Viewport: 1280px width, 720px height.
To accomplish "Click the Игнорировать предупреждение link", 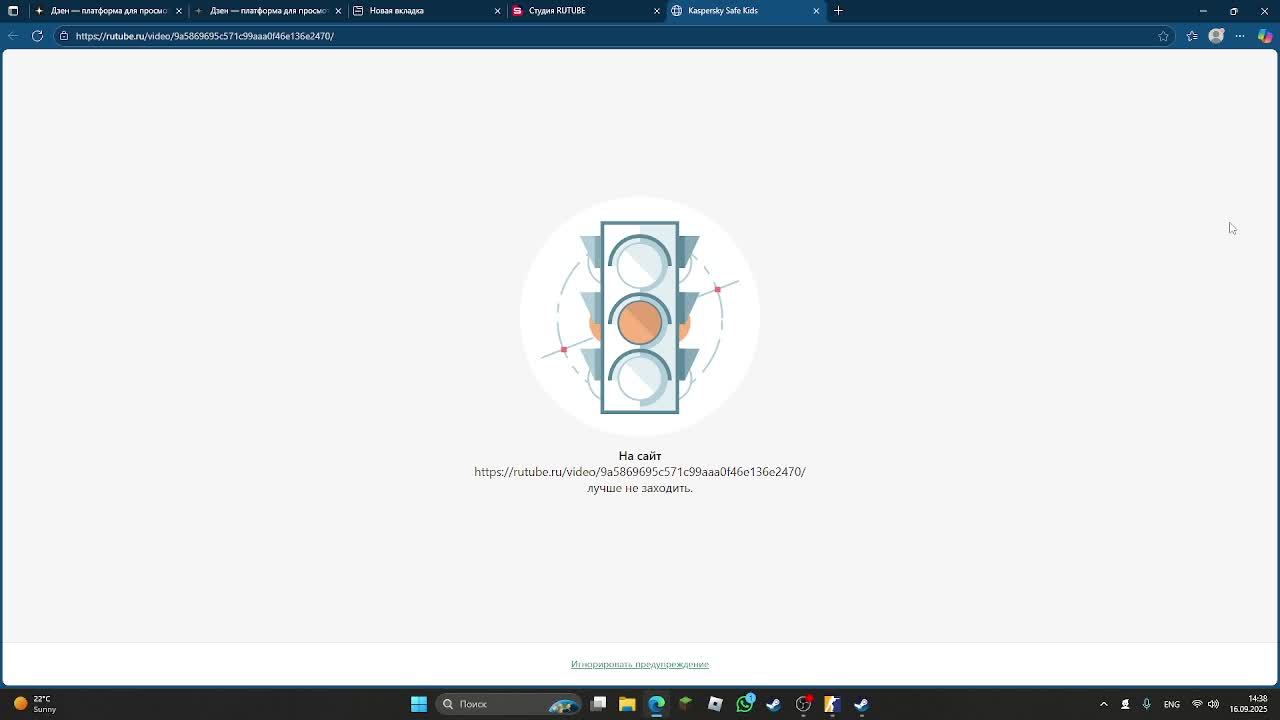I will click(640, 664).
